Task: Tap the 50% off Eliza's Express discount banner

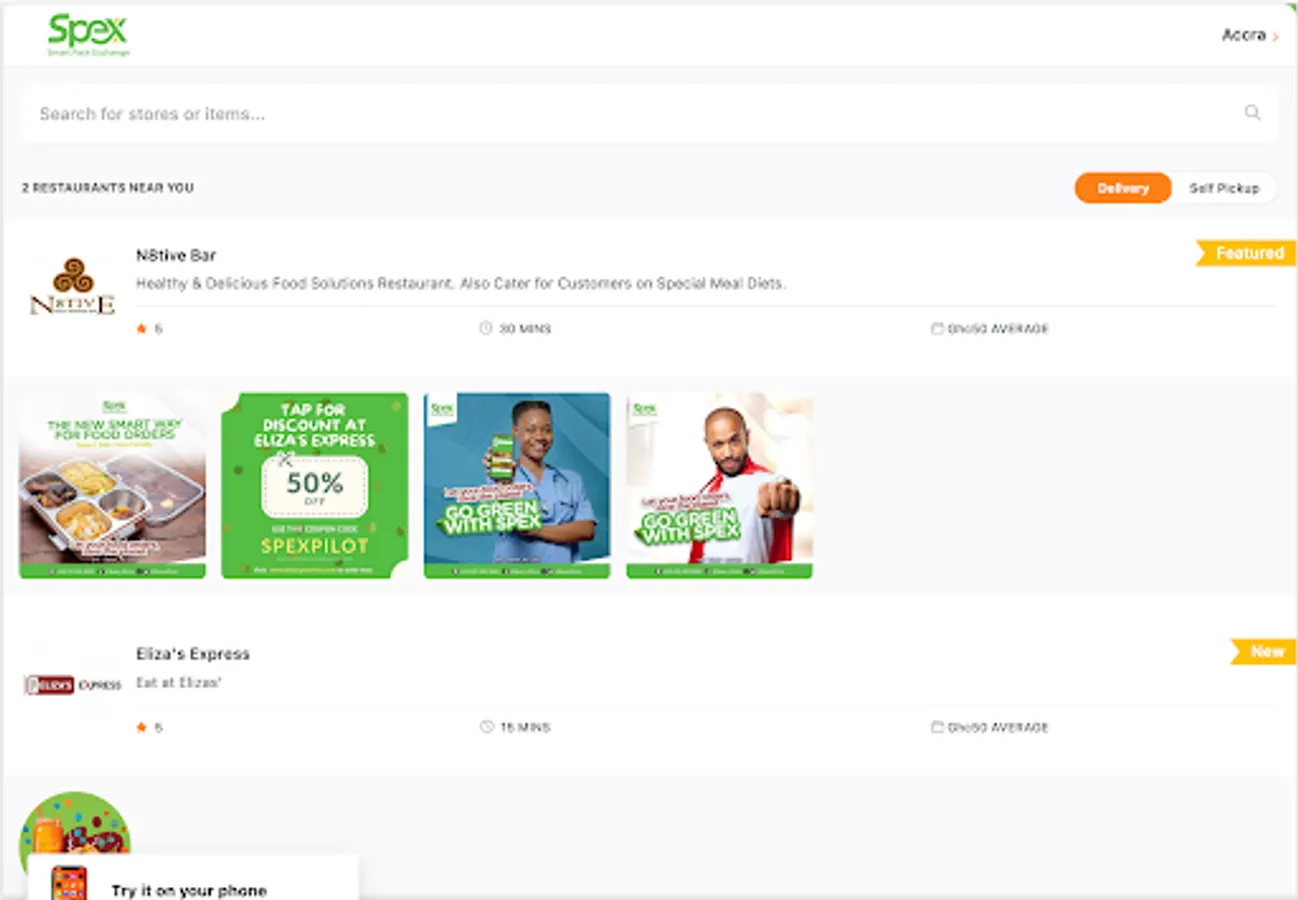Action: (x=314, y=485)
